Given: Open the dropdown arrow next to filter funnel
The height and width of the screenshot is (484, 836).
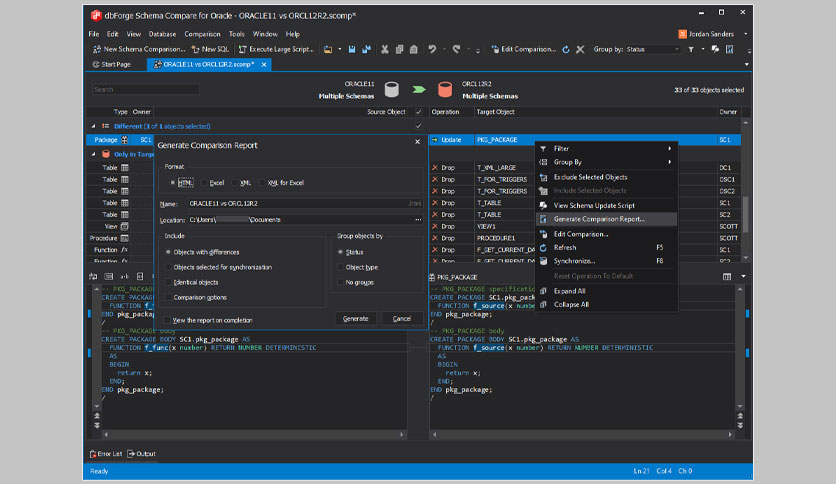Looking at the screenshot, I should pyautogui.click(x=702, y=49).
